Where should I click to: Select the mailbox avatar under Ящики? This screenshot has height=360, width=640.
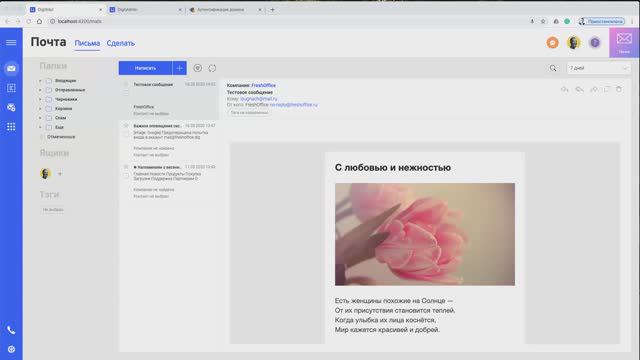coord(45,173)
